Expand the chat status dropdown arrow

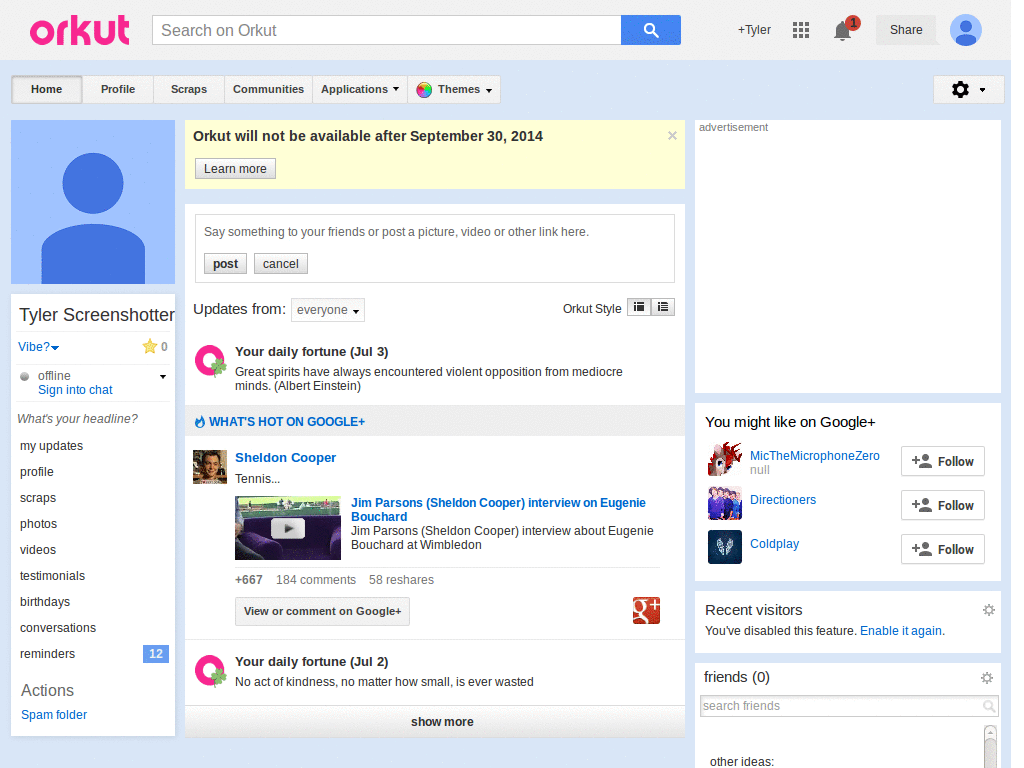coord(163,377)
